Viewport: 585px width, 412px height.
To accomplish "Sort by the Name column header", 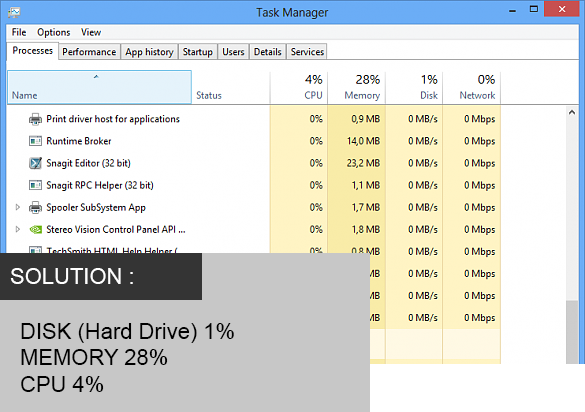I will (x=99, y=87).
